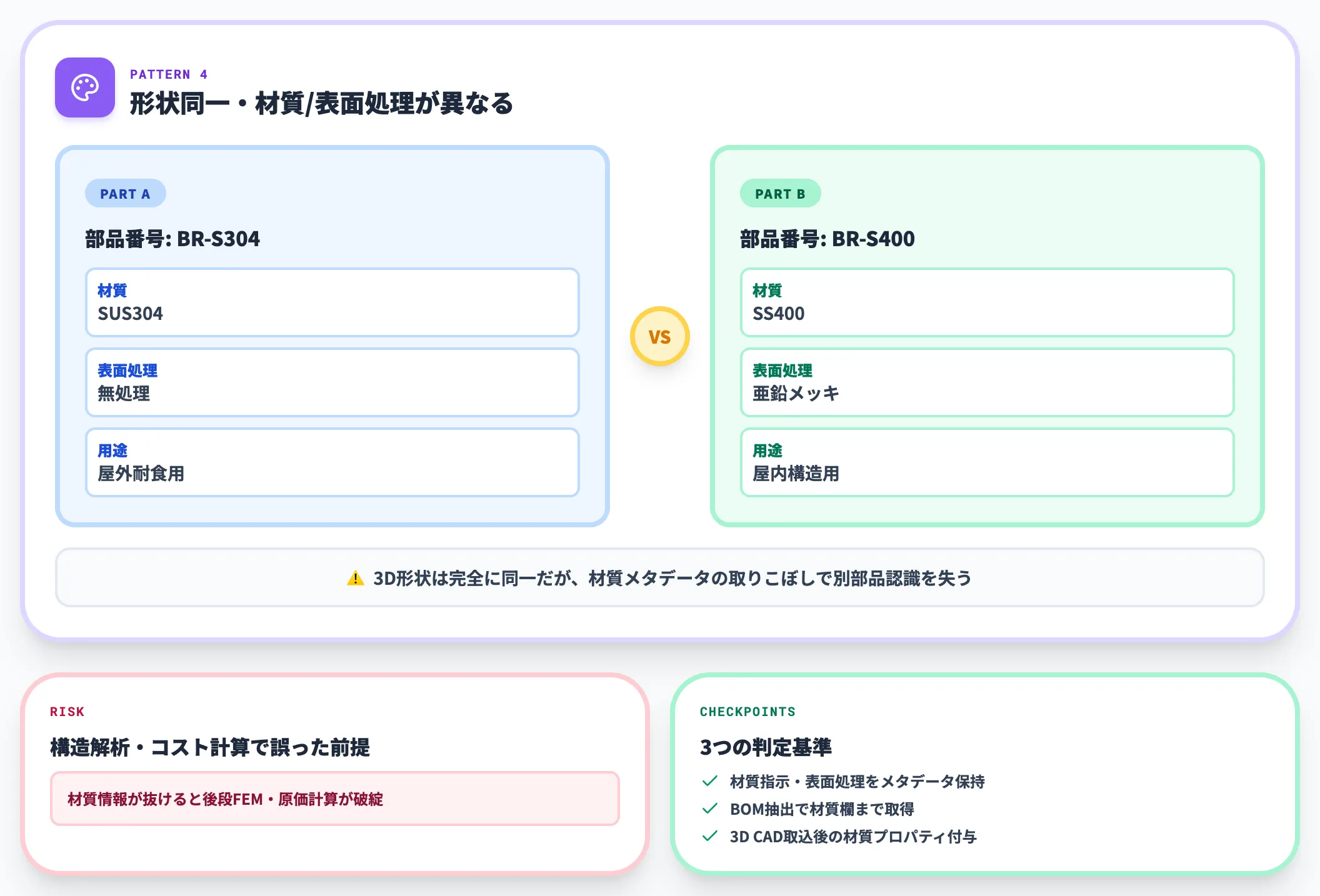Click the 材質情報が抜けると後段FEM risk box

point(335,799)
